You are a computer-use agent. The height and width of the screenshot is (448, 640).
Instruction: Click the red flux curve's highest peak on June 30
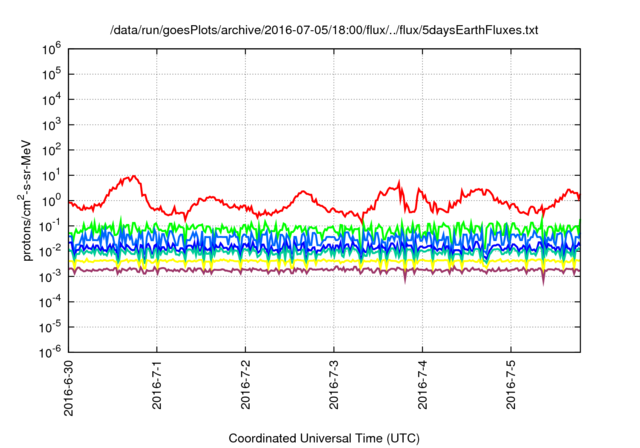pos(133,176)
